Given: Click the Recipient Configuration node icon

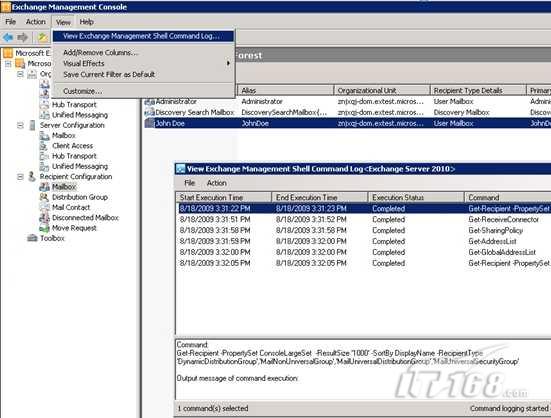Looking at the screenshot, I should [x=32, y=177].
